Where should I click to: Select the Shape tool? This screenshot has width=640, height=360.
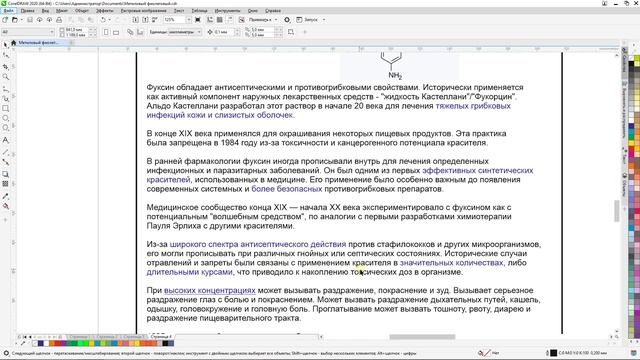(6, 55)
